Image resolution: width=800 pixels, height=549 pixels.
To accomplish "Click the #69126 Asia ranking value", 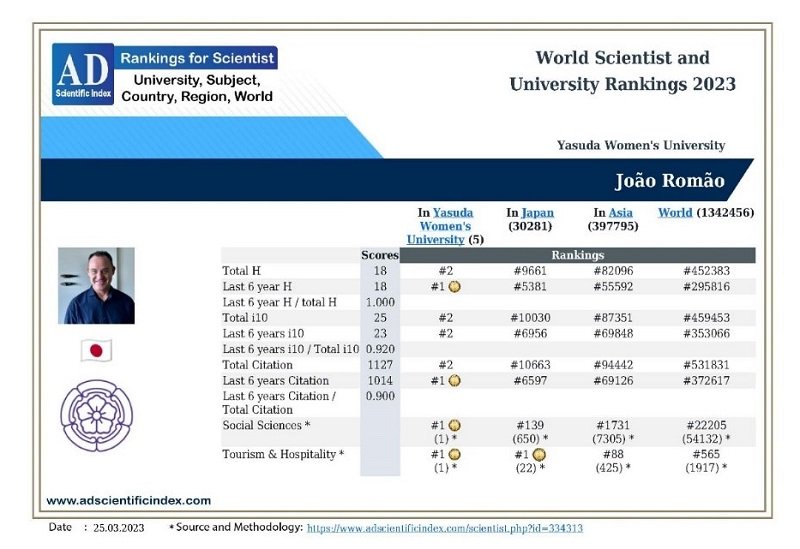I will coord(613,381).
